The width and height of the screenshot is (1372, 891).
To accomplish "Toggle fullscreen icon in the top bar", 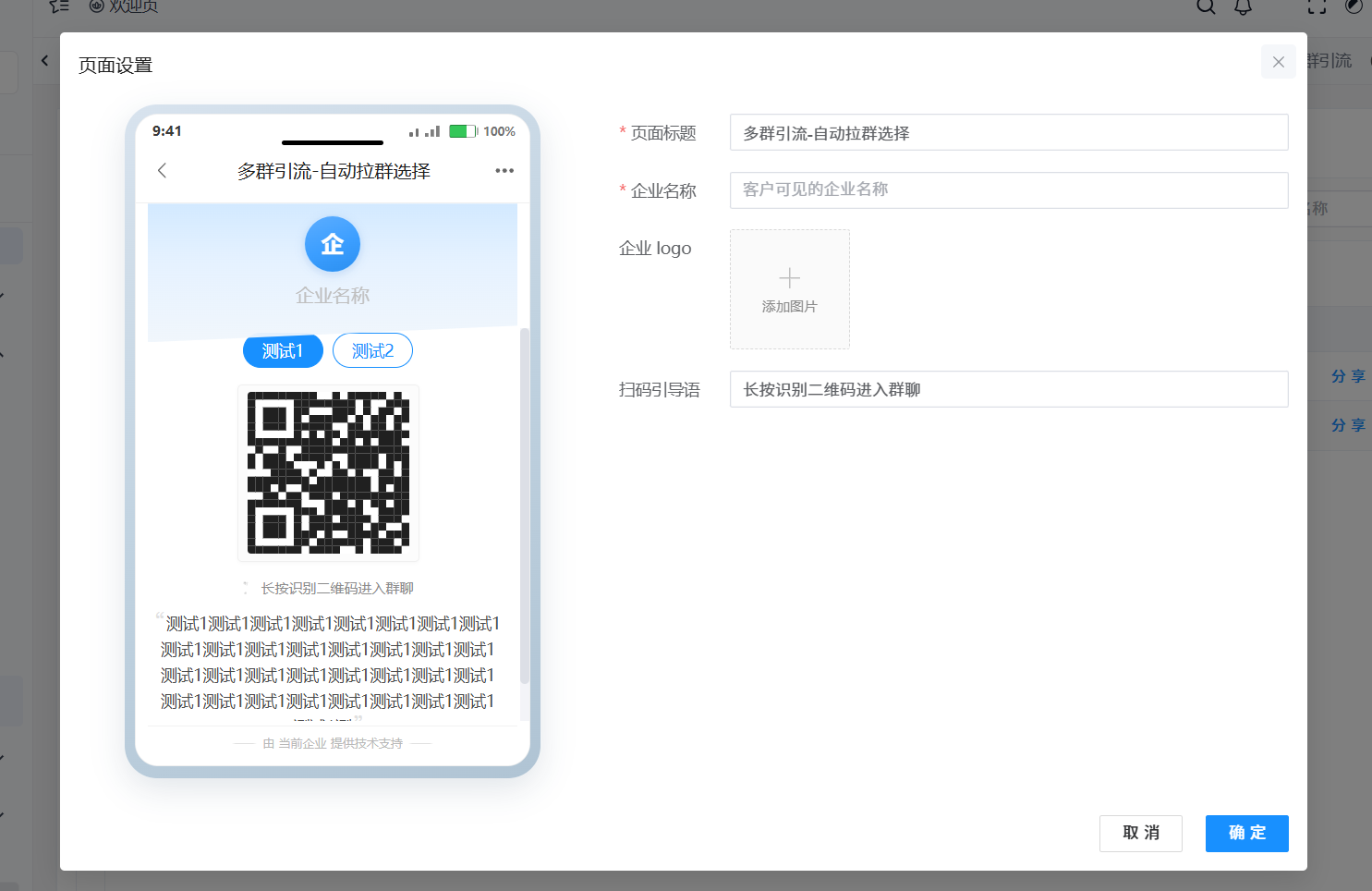I will tap(1317, 6).
